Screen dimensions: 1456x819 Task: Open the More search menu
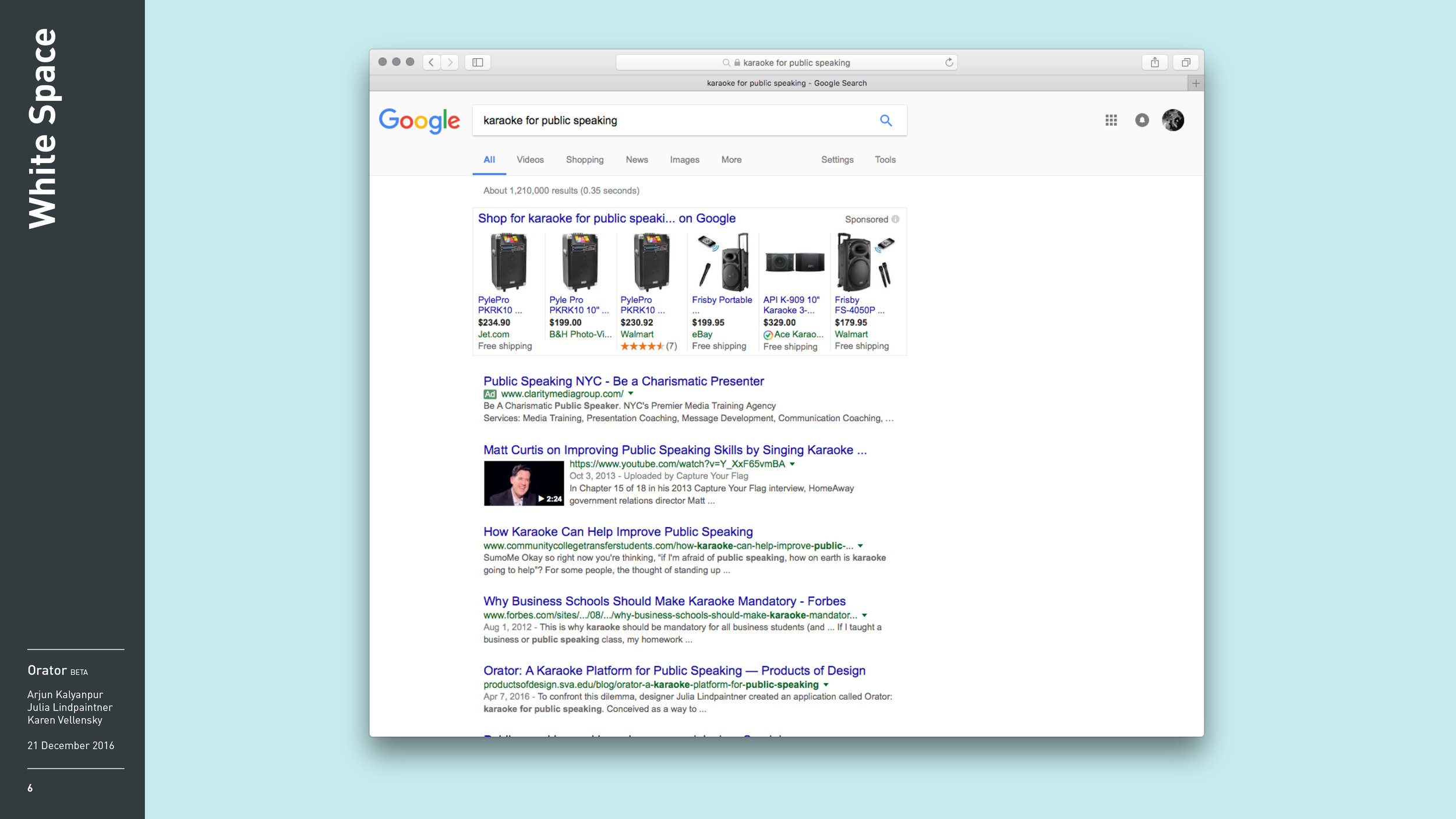[x=731, y=160]
